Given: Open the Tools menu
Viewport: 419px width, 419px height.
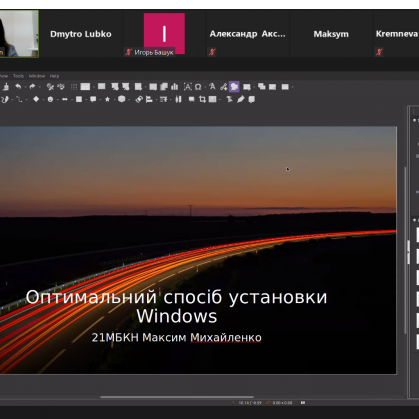Looking at the screenshot, I should point(18,76).
